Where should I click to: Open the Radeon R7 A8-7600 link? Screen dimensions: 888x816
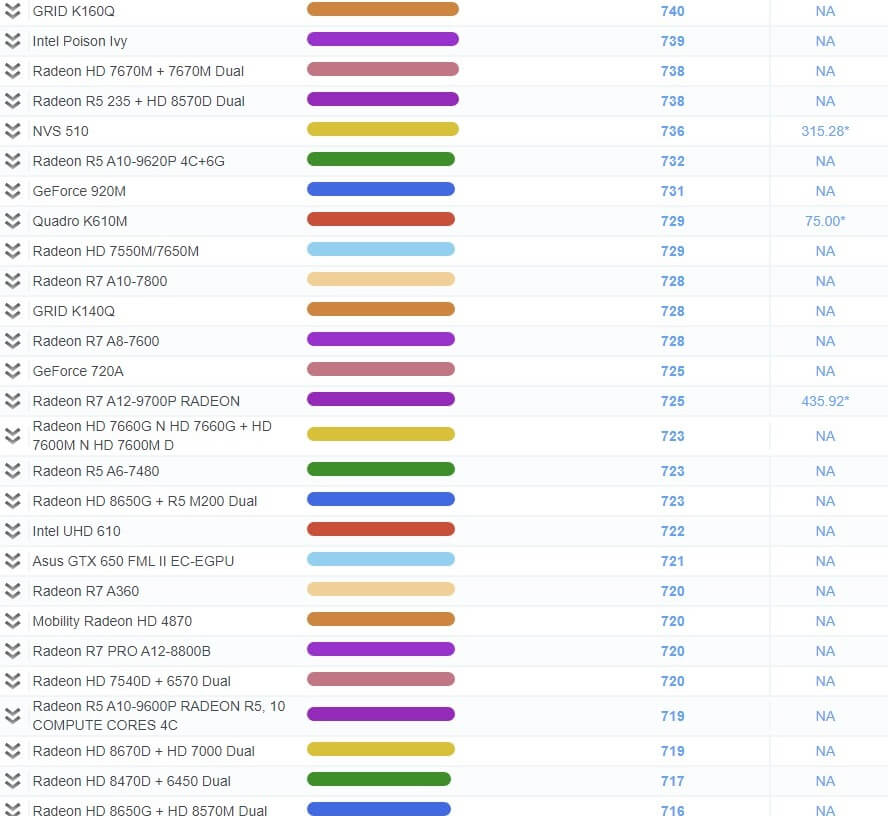pos(96,341)
